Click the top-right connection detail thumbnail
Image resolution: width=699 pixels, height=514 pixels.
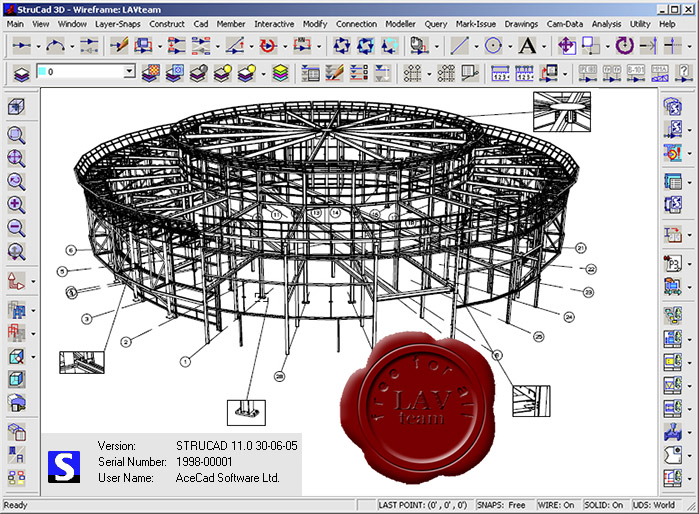(x=562, y=111)
